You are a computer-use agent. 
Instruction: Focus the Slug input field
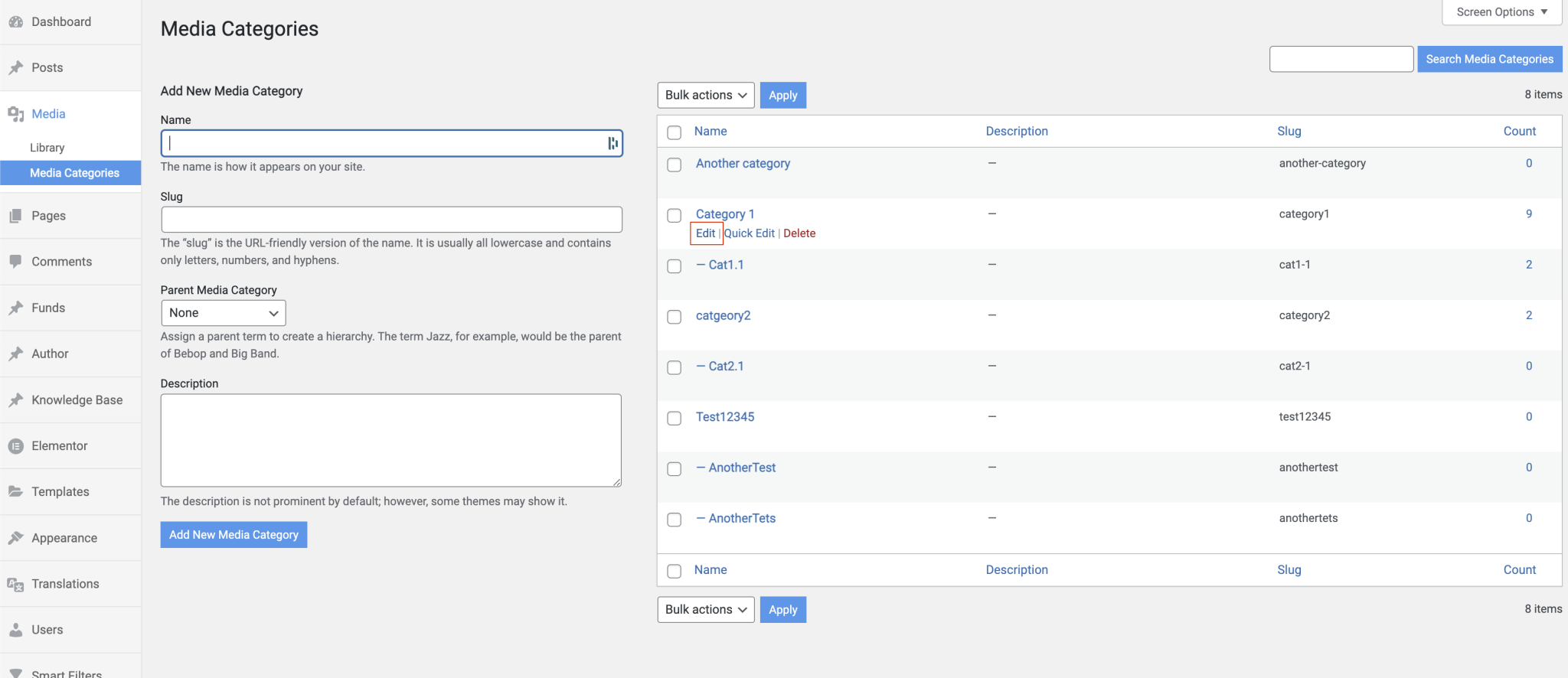coord(391,220)
